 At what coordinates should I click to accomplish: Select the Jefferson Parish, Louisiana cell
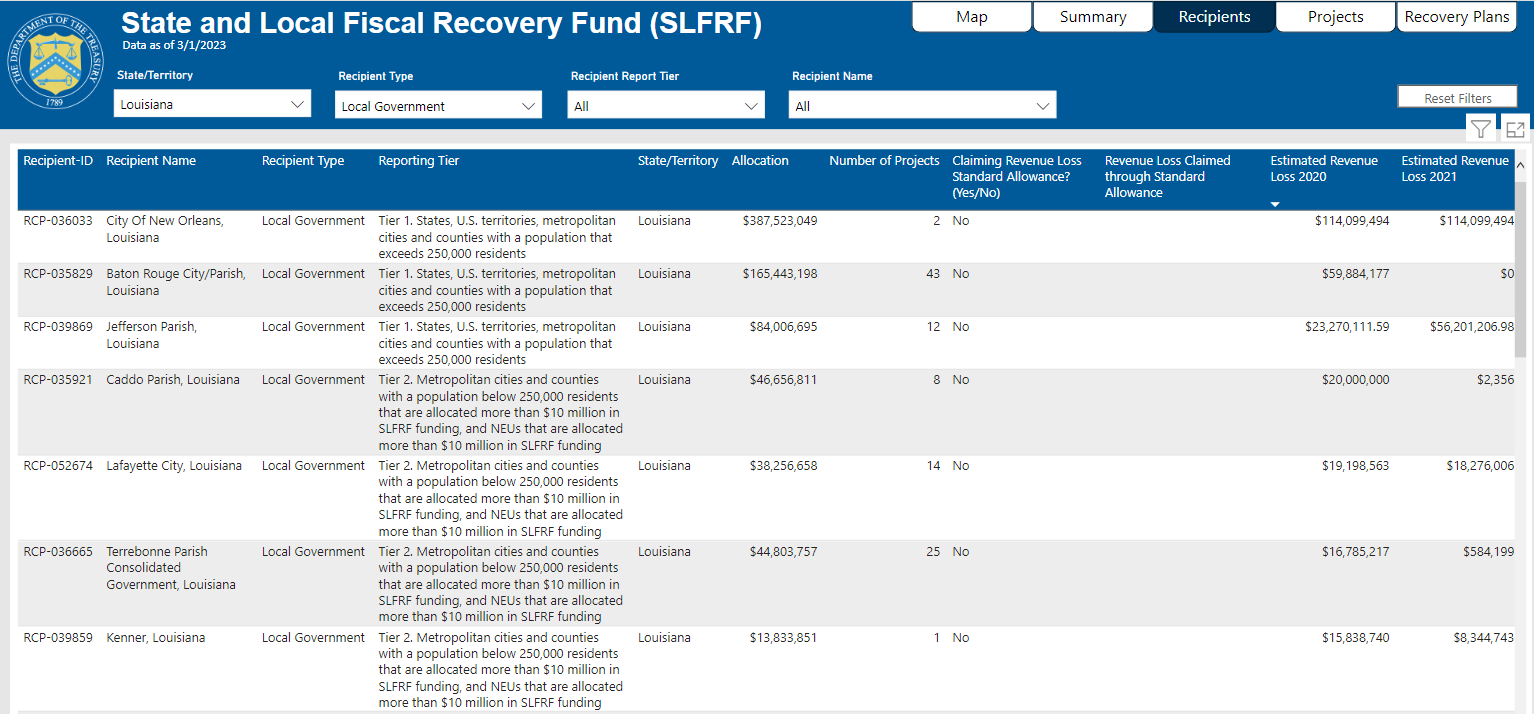[152, 335]
